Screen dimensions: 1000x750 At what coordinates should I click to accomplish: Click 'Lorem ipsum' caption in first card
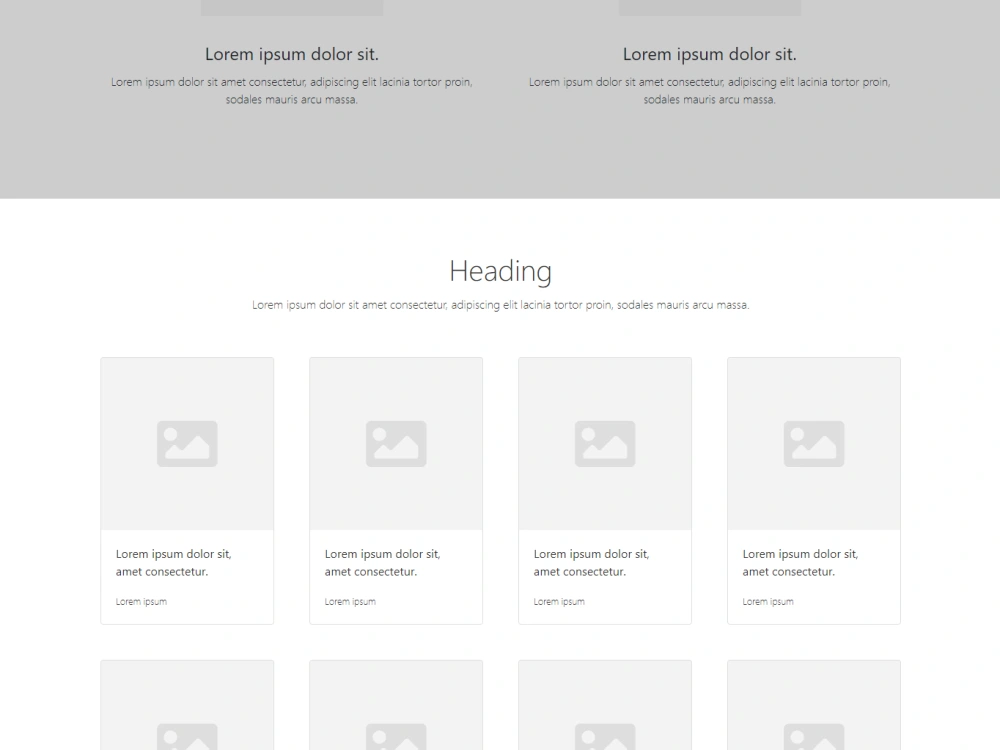141,601
